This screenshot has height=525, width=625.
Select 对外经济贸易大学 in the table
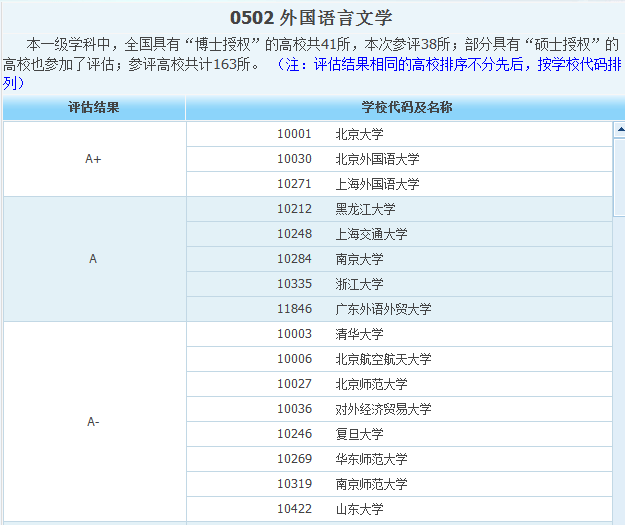383,409
